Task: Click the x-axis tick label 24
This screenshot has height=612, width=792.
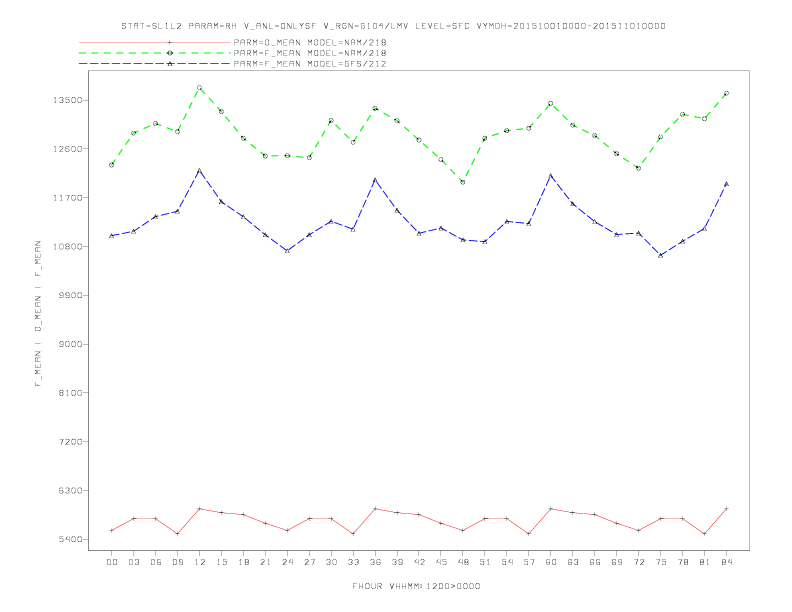Action: (x=287, y=562)
